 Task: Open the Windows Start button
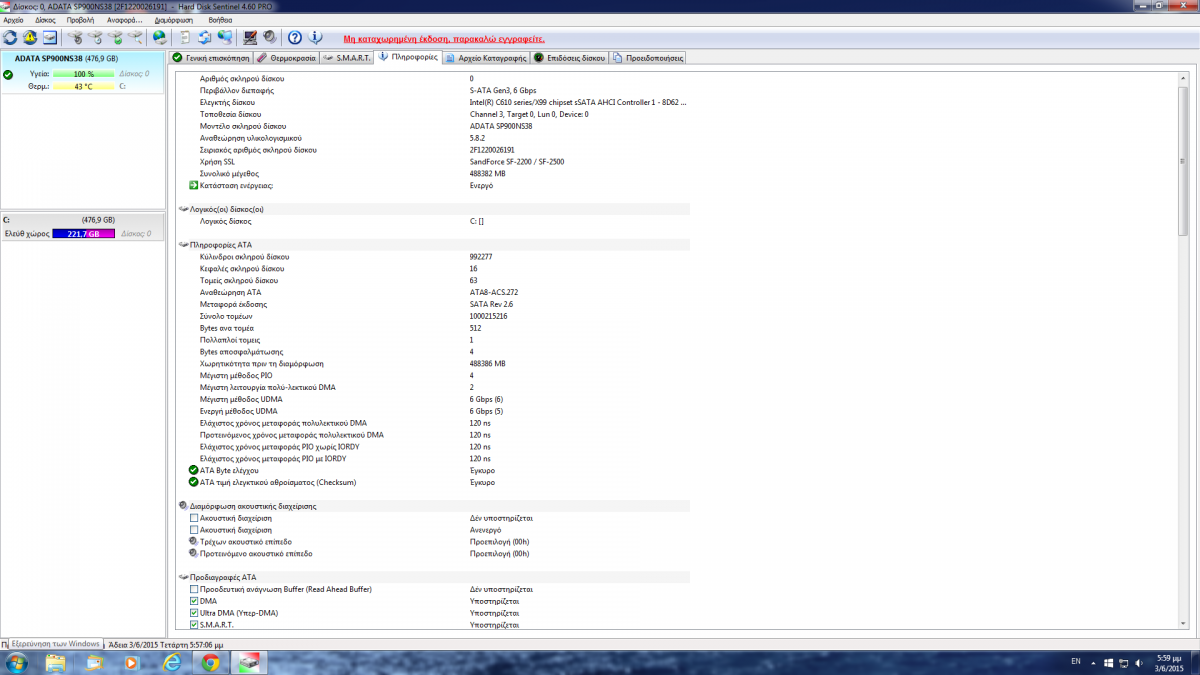tap(17, 663)
